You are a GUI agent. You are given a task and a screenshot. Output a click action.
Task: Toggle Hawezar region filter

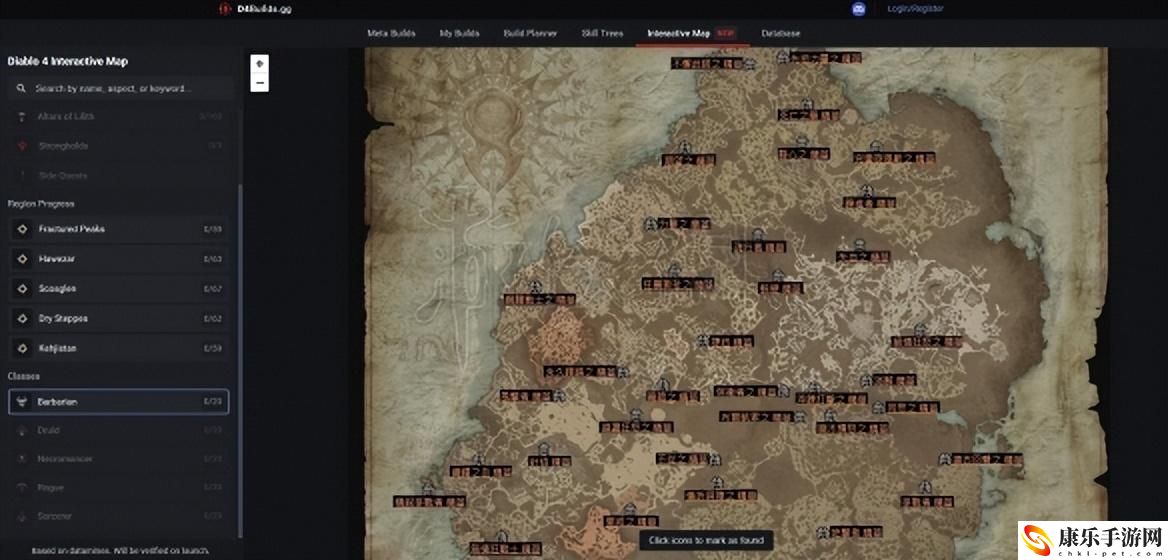118,259
